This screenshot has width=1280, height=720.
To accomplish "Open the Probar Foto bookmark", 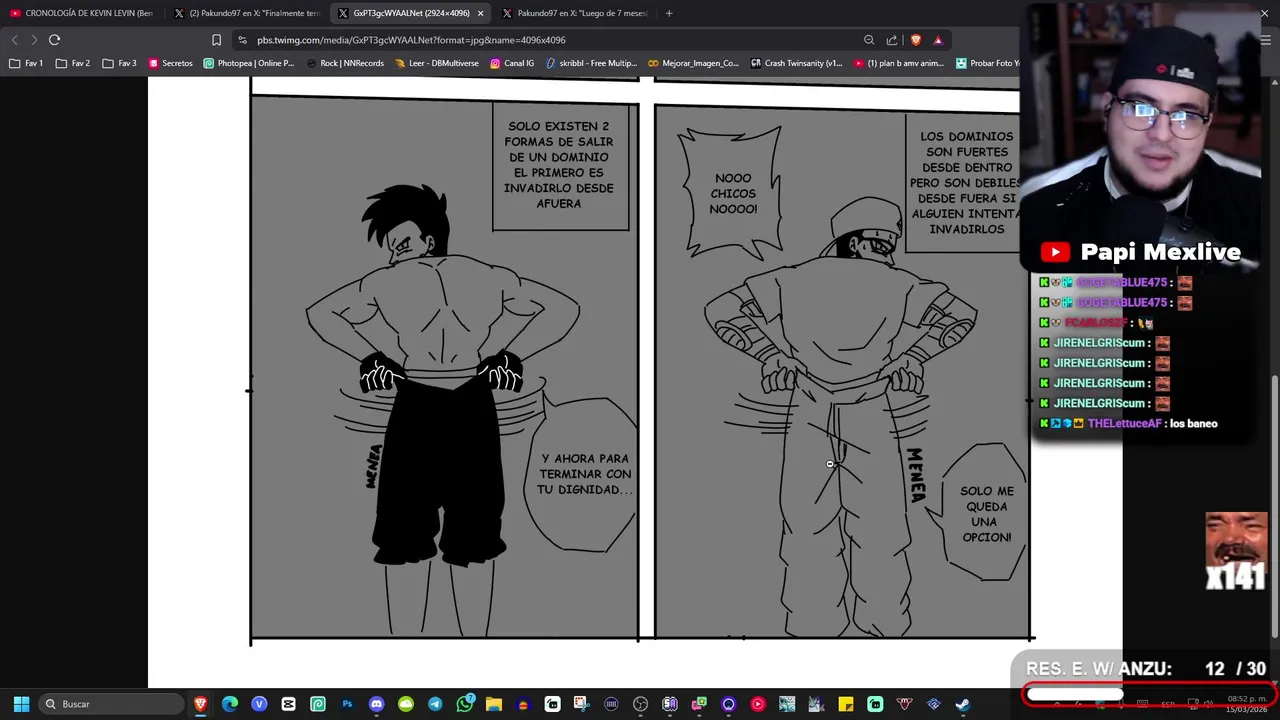I will (988, 63).
